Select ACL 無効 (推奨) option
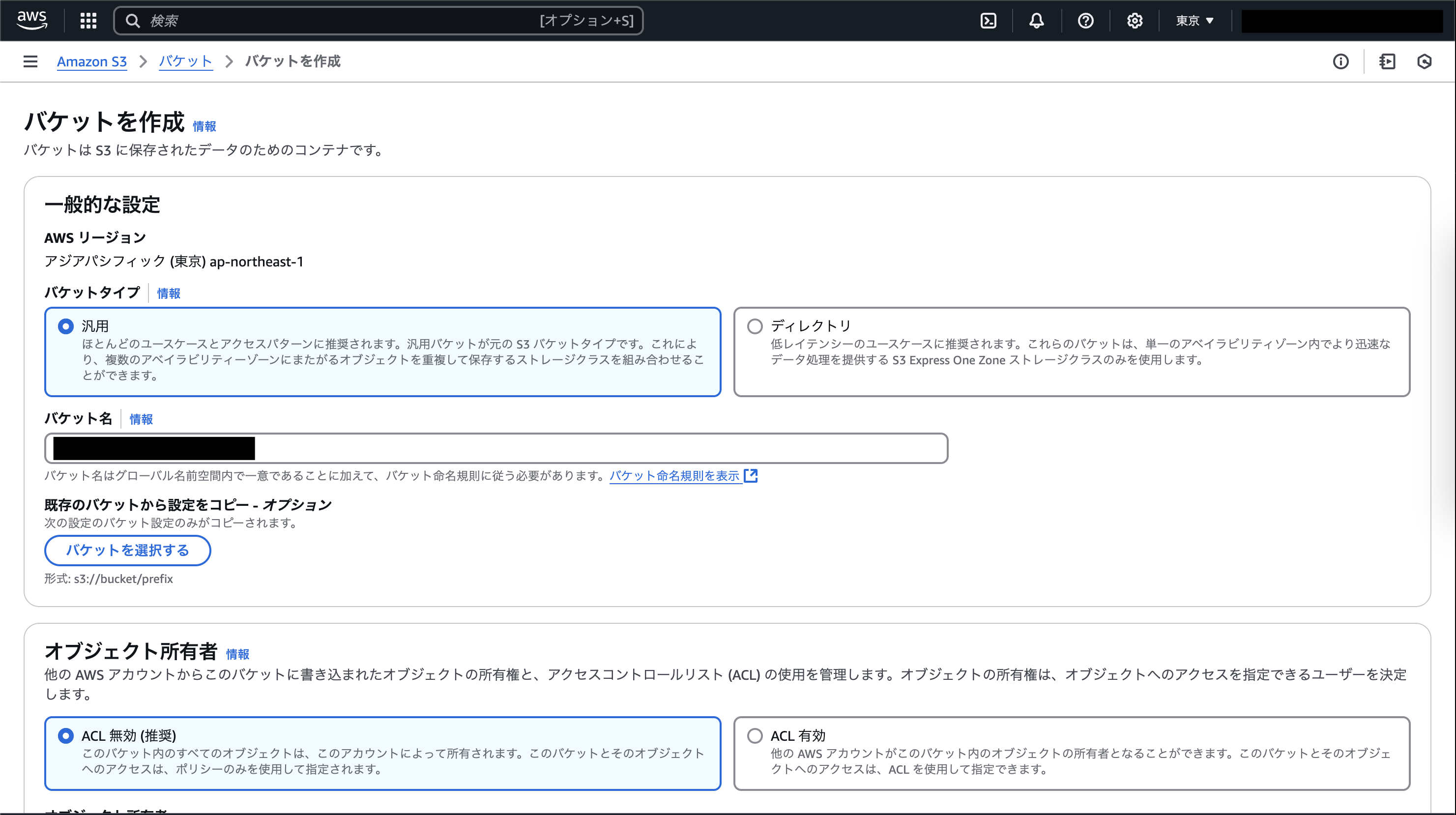The height and width of the screenshot is (815, 1456). 382,754
